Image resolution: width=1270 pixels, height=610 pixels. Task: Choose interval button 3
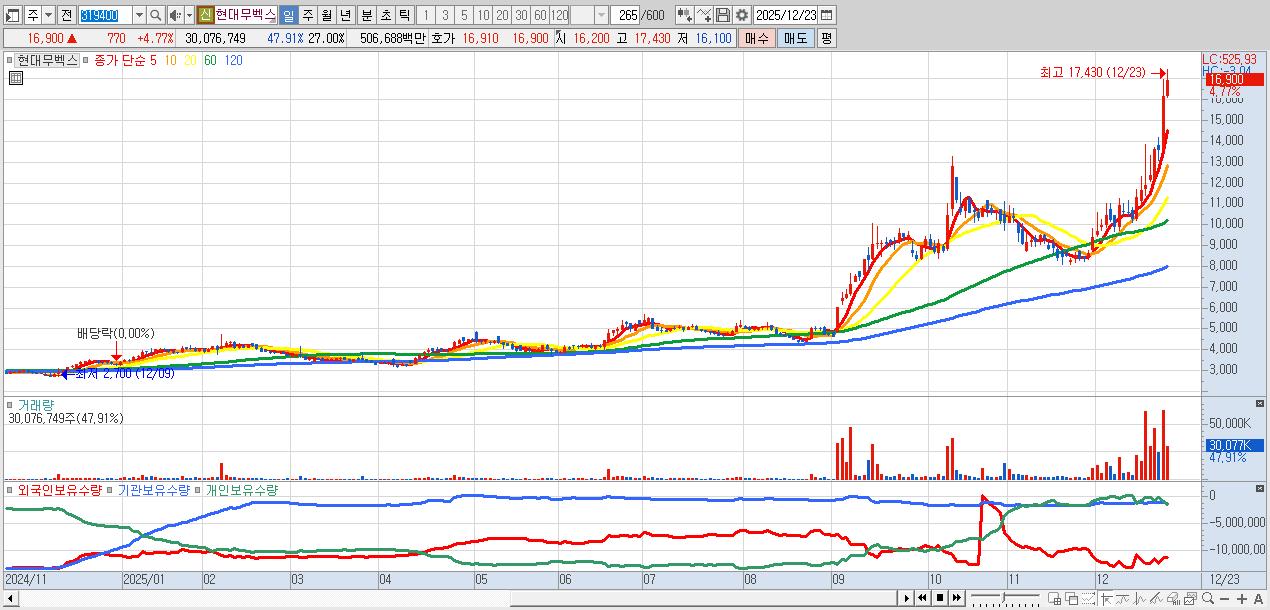[x=445, y=15]
